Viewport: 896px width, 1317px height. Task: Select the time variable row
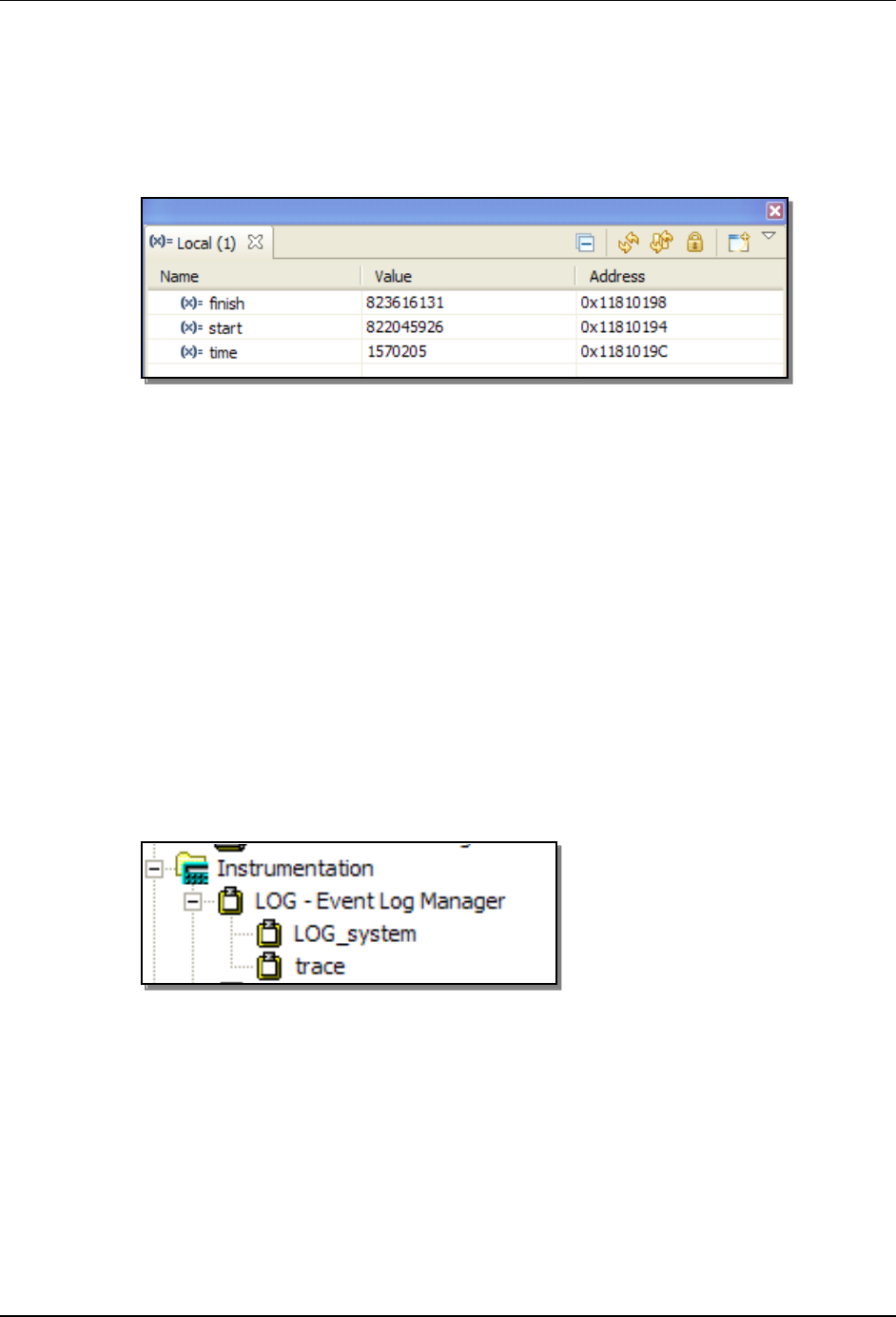click(x=465, y=352)
